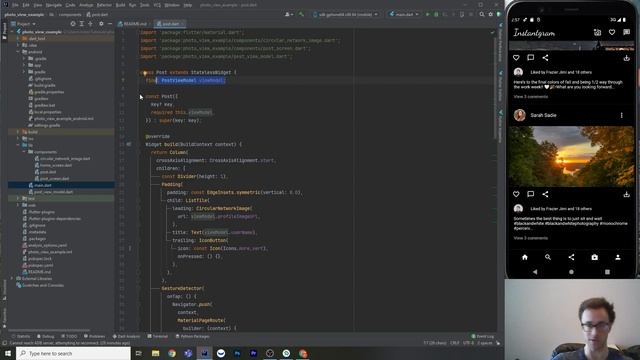This screenshot has width=640, height=360.
Task: Click Project panel horizontal scrollbar
Action: [49, 330]
